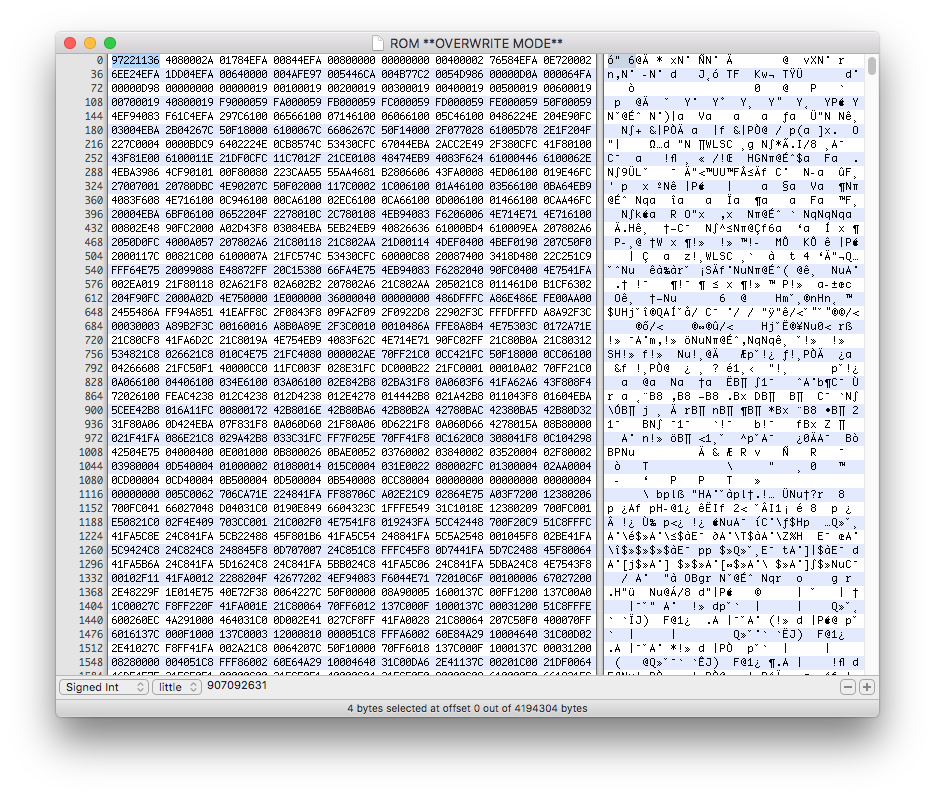Open the Signed Int type dropdown
This screenshot has width=935, height=797.
(x=103, y=687)
